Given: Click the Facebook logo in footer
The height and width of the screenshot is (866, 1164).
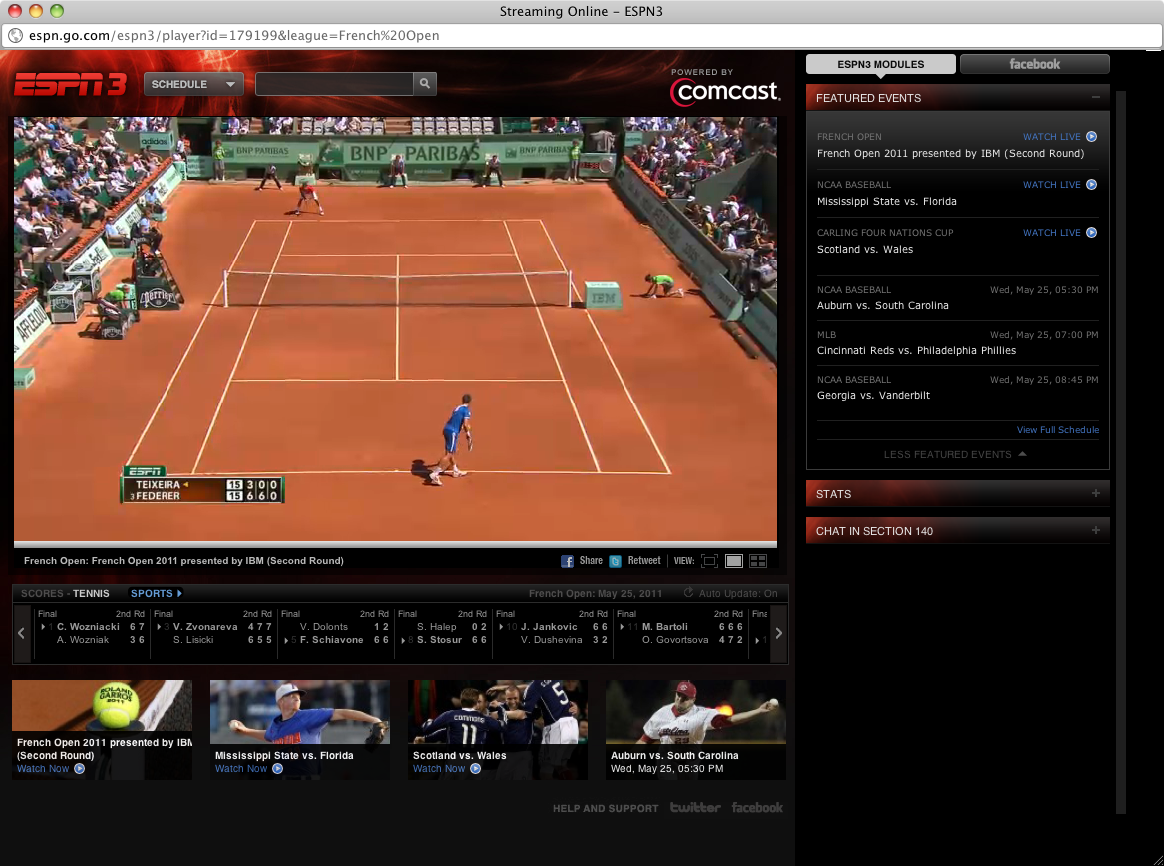Looking at the screenshot, I should (757, 807).
